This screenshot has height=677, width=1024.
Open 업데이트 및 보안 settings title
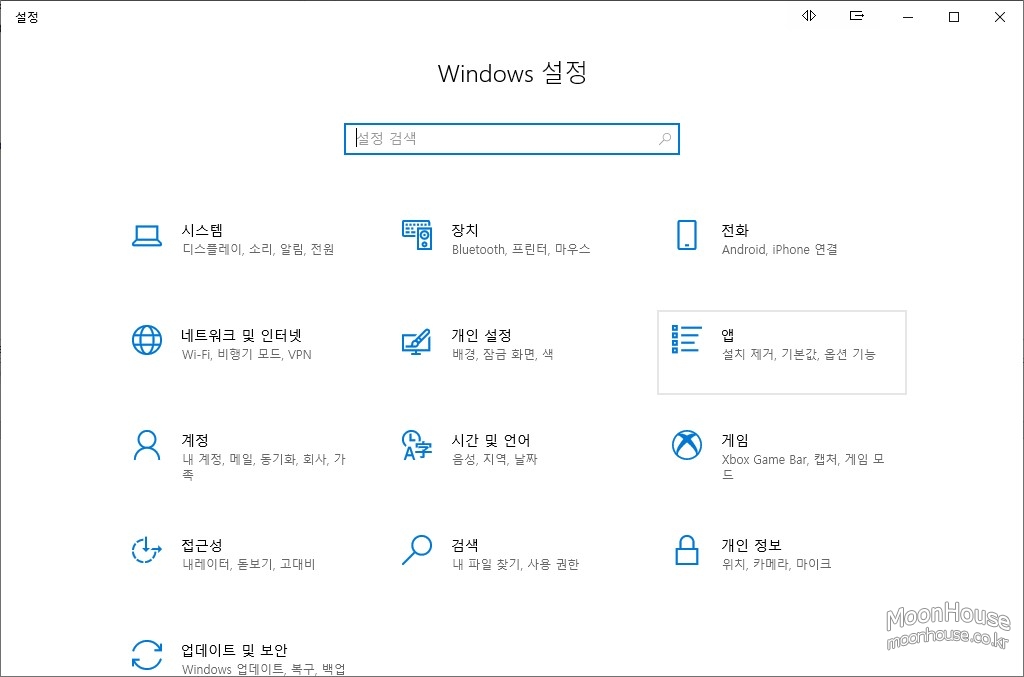(234, 650)
